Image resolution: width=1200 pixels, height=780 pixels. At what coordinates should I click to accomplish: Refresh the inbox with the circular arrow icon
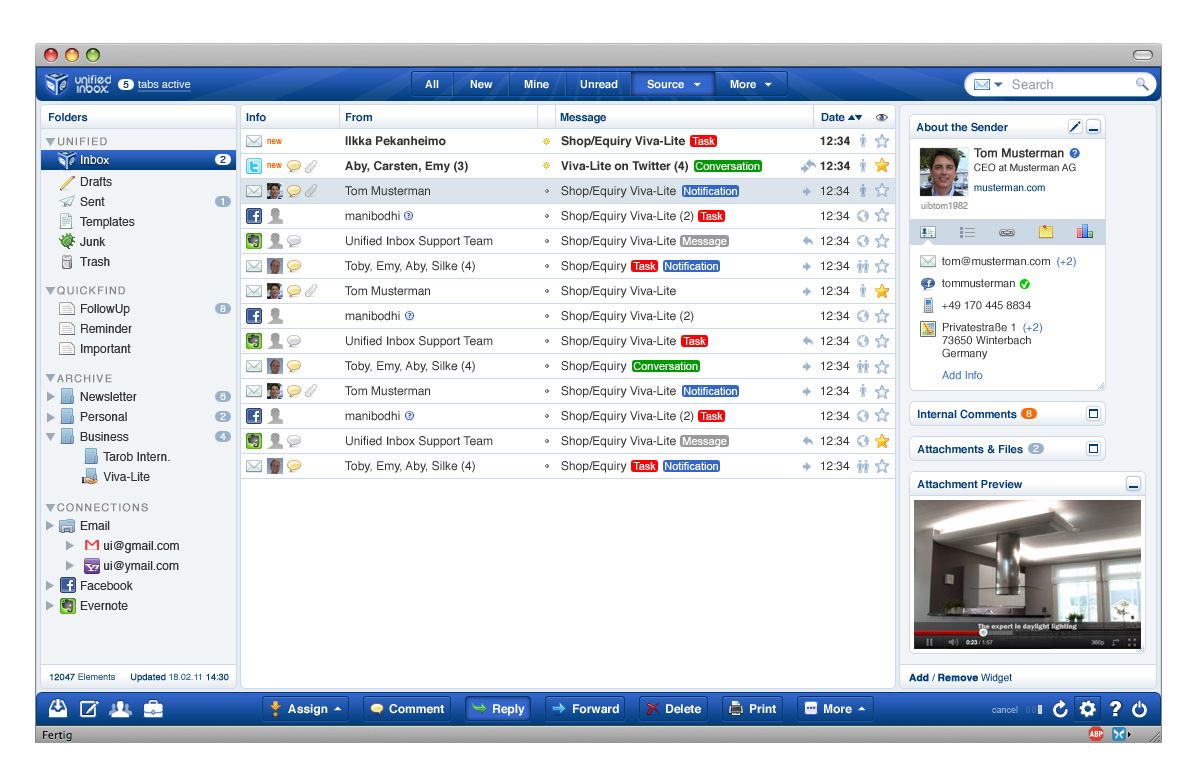point(1062,708)
